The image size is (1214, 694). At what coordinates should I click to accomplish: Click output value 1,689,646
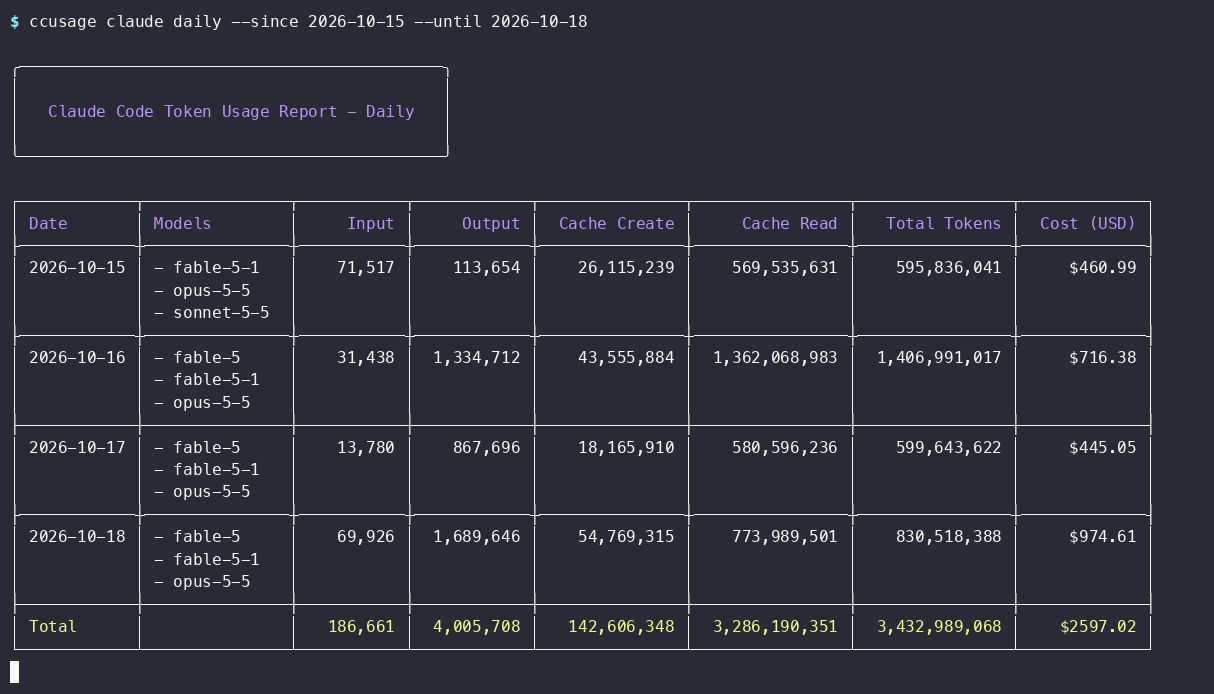tap(477, 536)
